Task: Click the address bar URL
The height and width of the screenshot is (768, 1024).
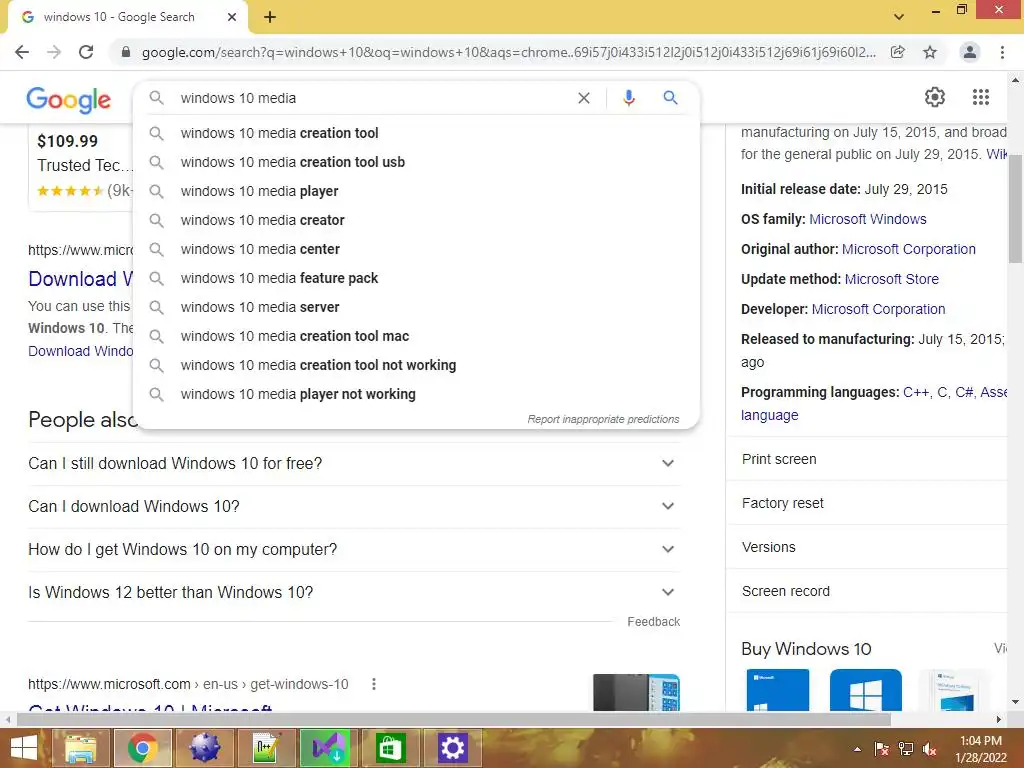Action: click(x=508, y=52)
